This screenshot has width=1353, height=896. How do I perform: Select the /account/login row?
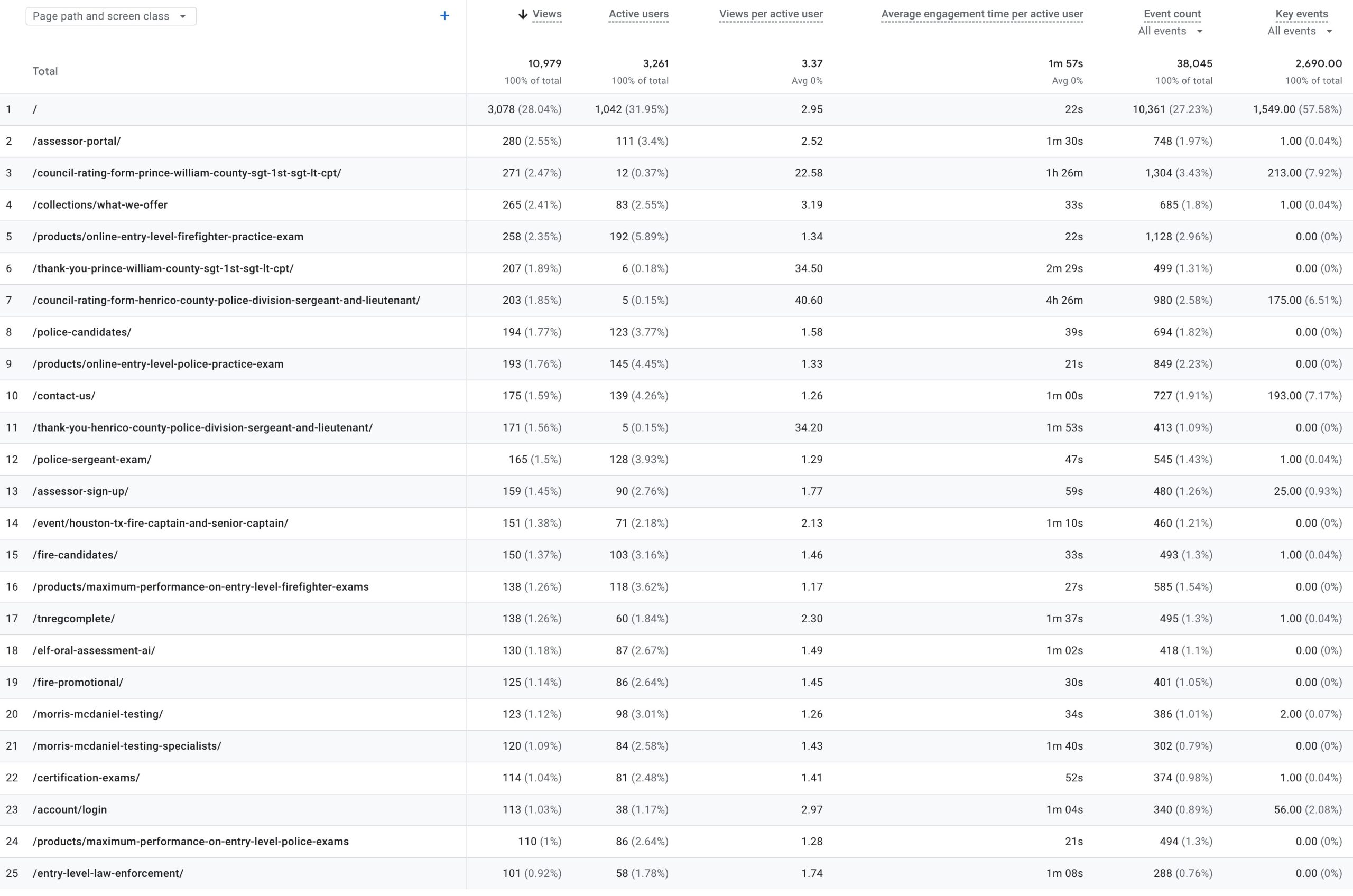click(x=70, y=809)
